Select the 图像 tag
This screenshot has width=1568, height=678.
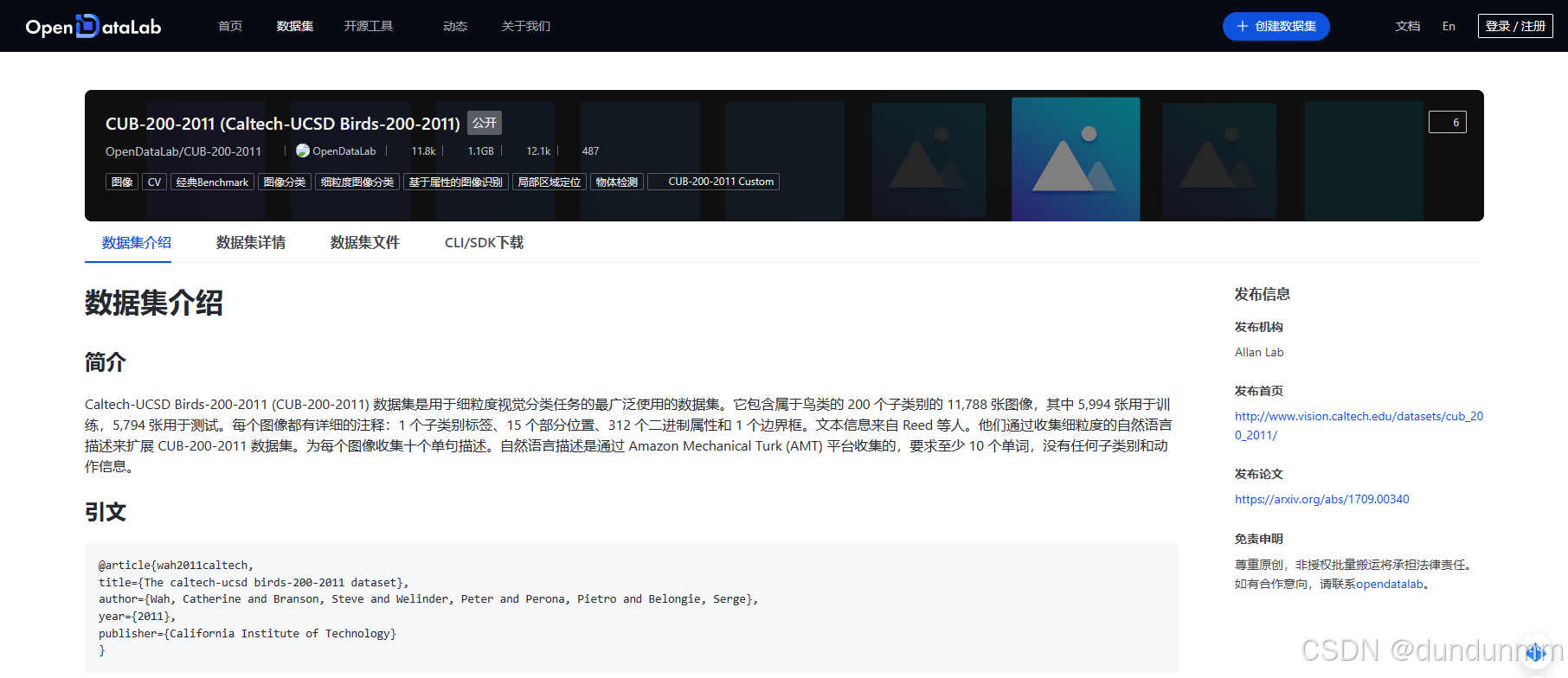[122, 182]
